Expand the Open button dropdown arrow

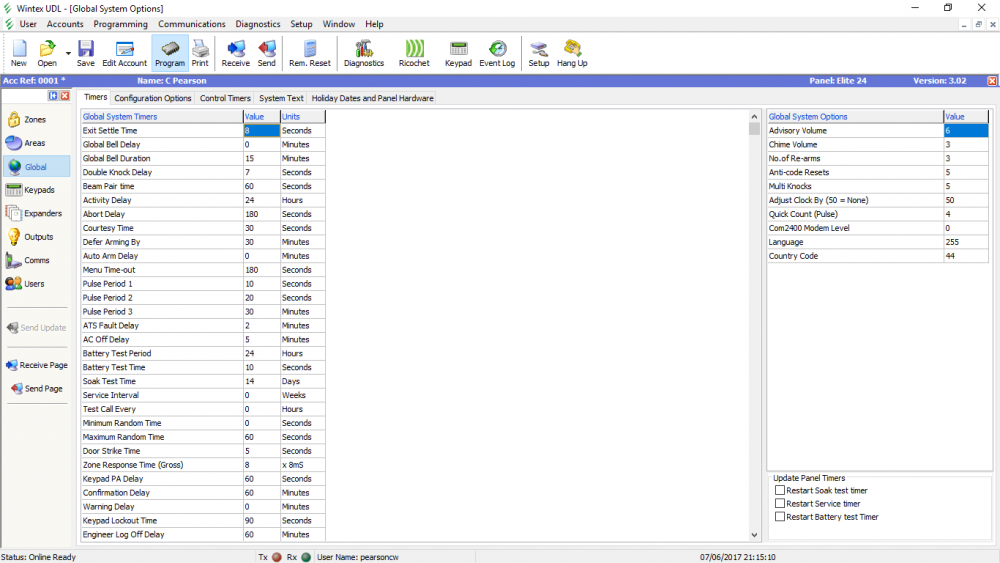pyautogui.click(x=68, y=53)
